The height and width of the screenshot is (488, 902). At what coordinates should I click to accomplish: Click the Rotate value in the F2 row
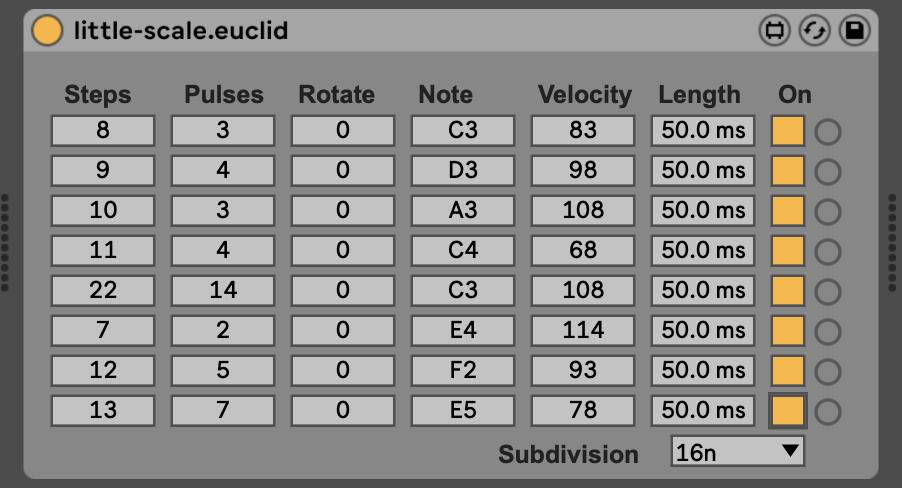[343, 371]
